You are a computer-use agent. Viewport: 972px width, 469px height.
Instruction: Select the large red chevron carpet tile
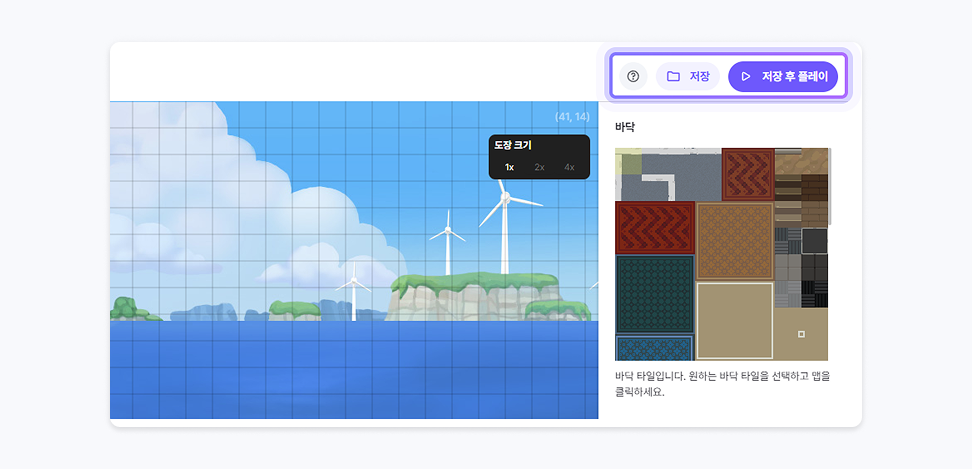[654, 228]
